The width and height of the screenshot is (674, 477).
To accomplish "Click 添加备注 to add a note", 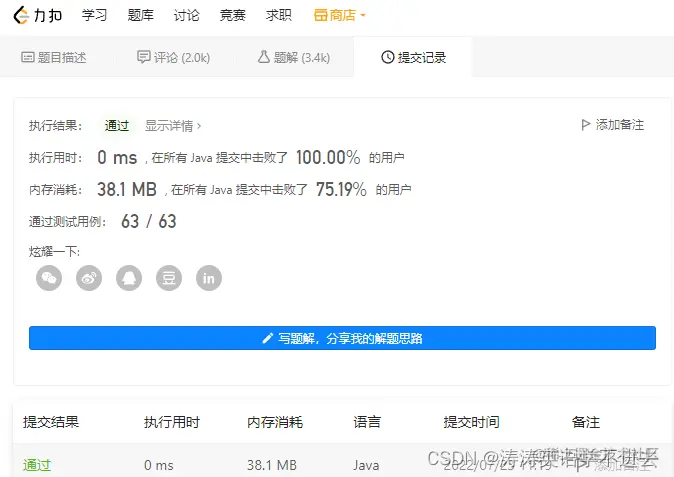I will (613, 125).
